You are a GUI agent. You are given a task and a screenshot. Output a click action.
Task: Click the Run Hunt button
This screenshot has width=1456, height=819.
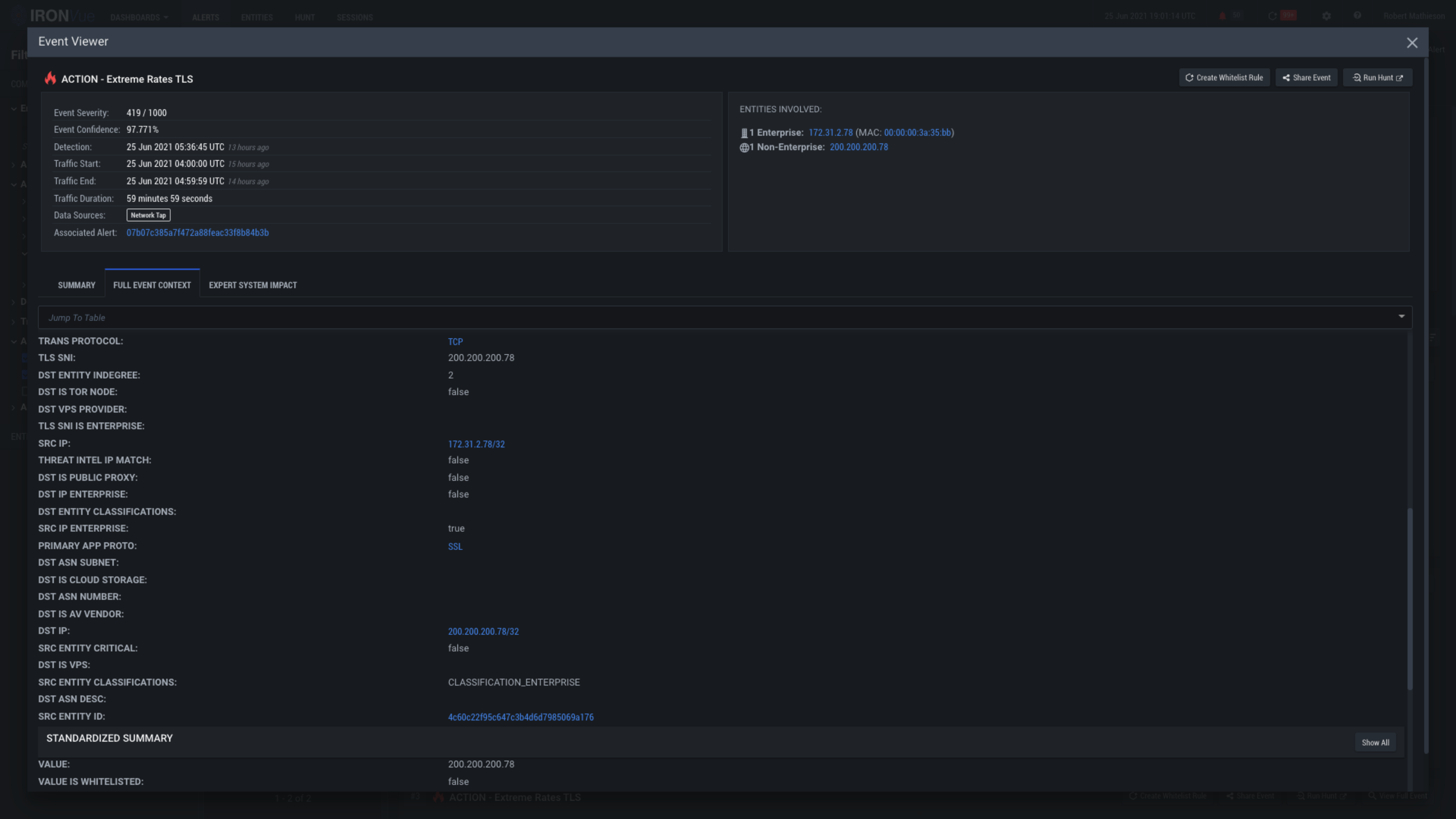coord(1377,78)
